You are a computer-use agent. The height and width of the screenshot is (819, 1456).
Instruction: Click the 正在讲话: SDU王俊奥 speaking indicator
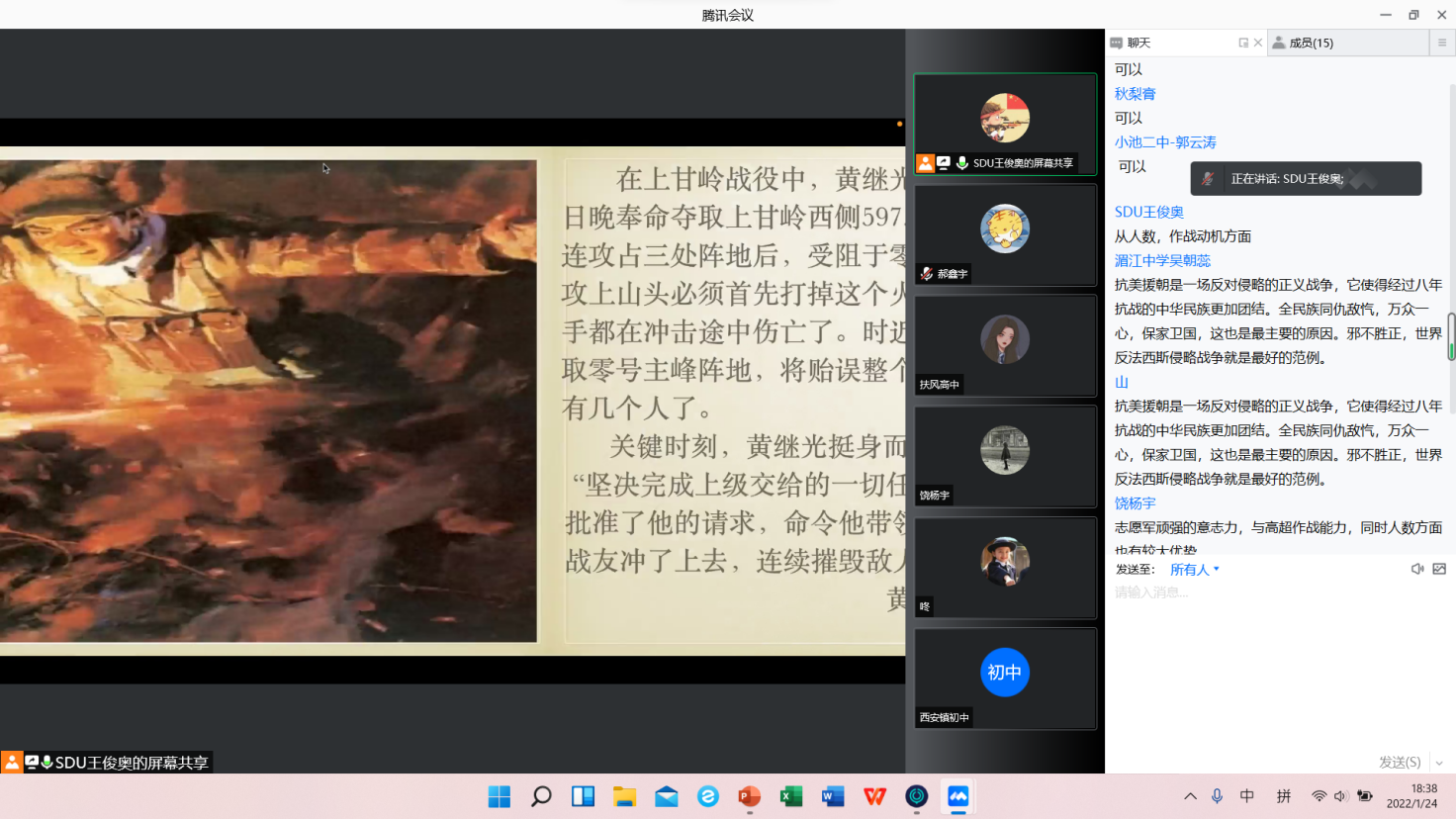tap(1306, 179)
